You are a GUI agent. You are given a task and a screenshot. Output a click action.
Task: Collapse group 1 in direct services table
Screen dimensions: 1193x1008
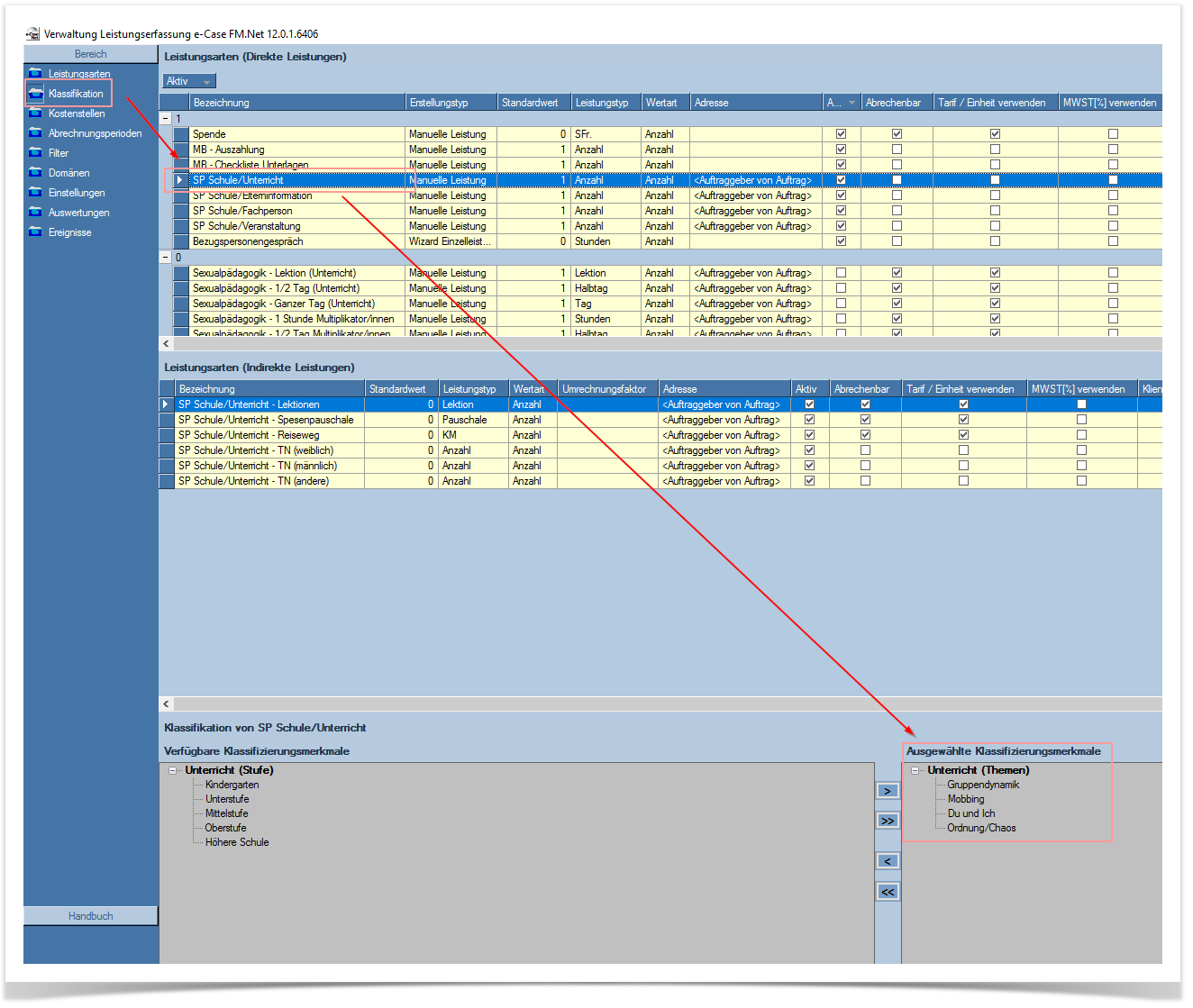(166, 118)
